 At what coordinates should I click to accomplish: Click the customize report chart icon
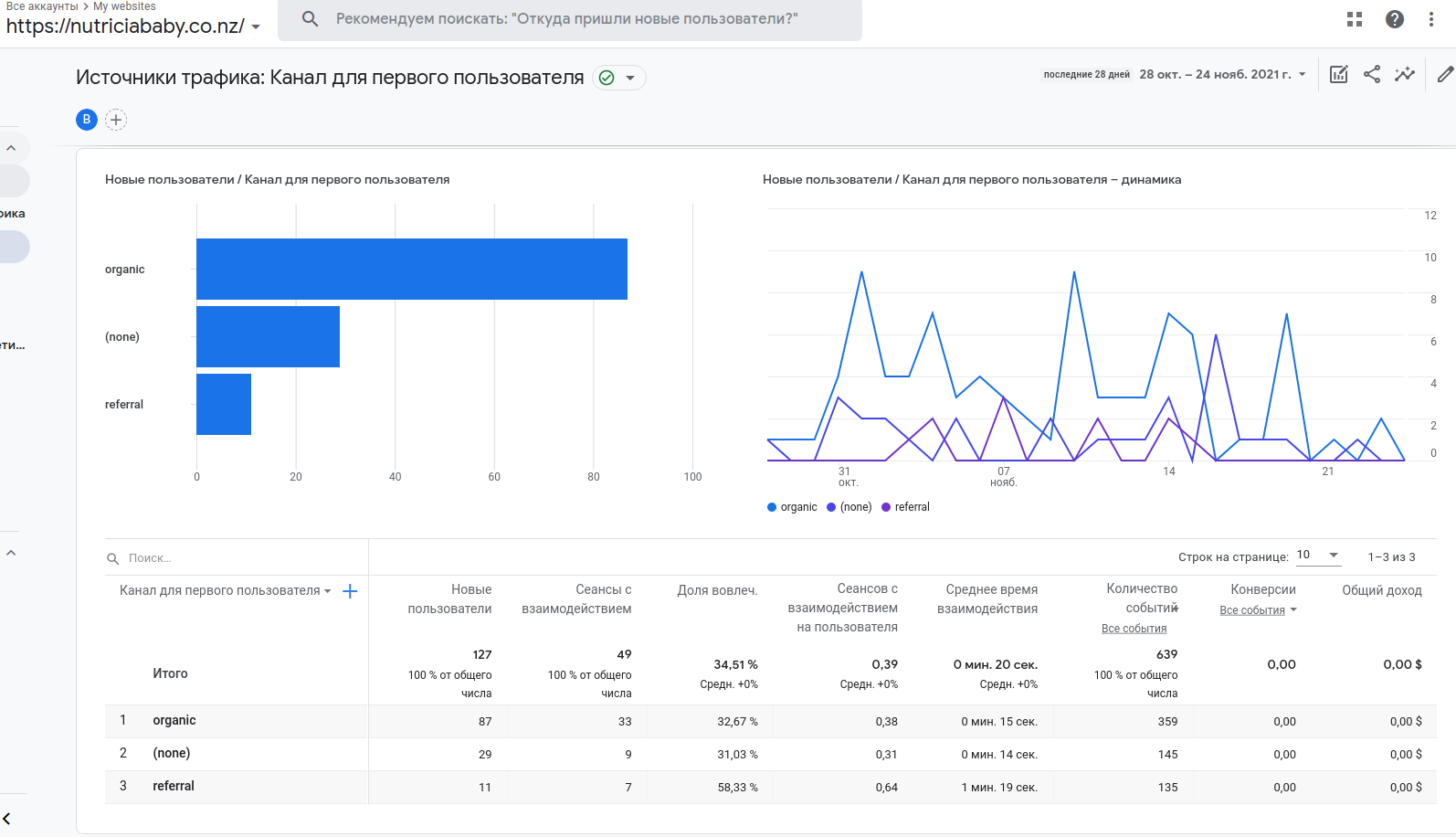tap(1338, 75)
